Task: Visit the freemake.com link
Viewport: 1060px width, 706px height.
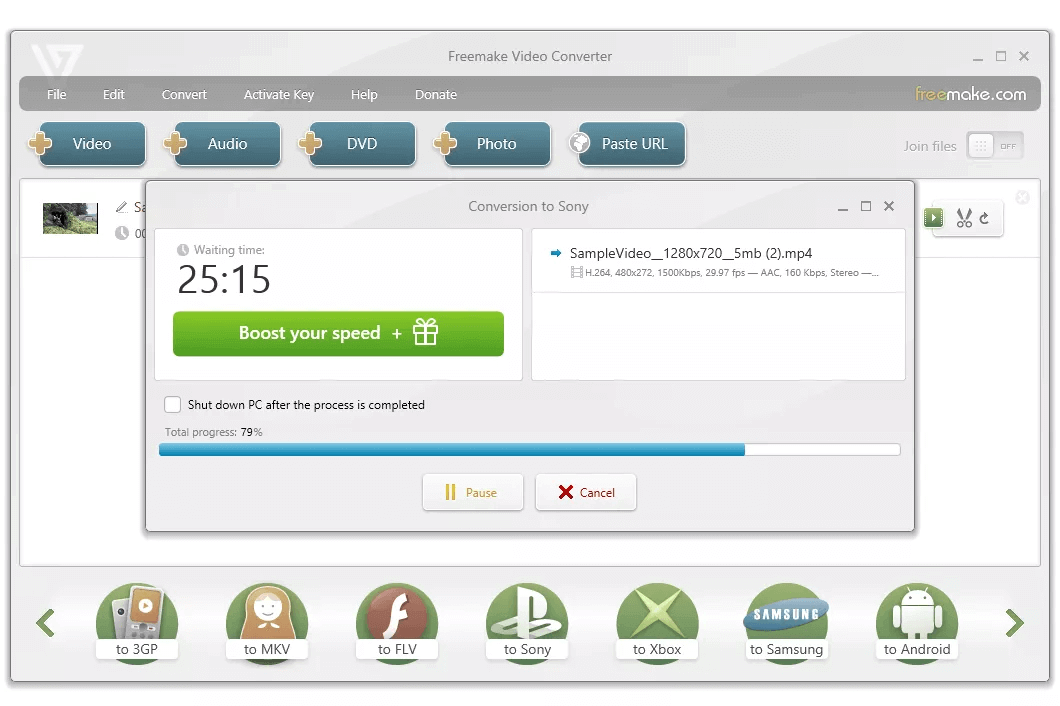Action: (x=971, y=94)
